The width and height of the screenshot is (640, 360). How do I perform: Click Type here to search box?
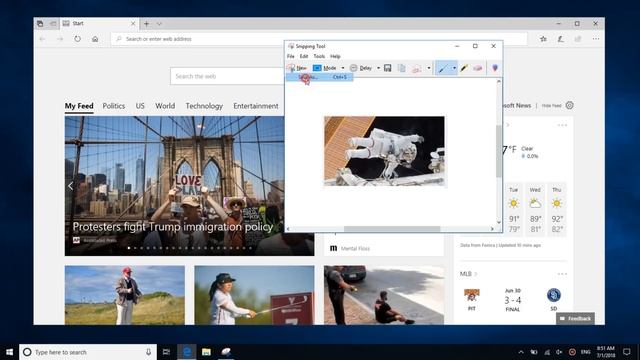(x=88, y=352)
